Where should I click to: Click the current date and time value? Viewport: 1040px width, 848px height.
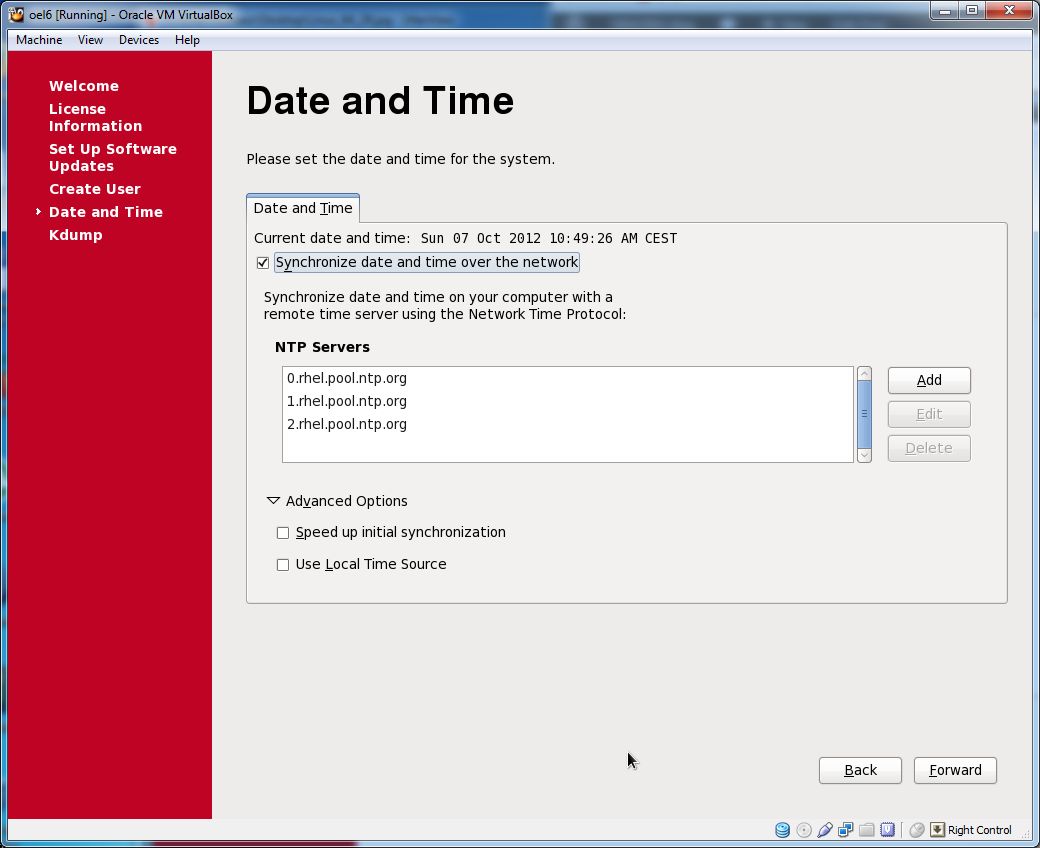point(549,238)
